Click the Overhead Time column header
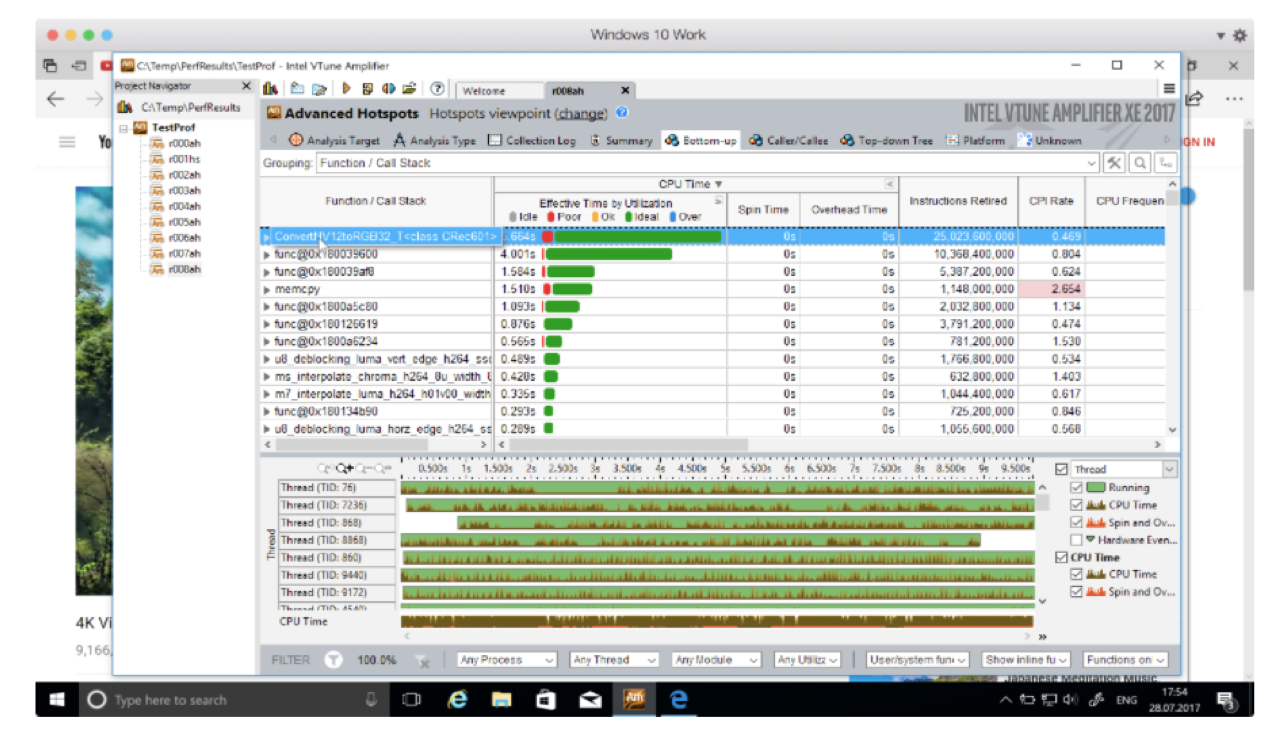Viewport: 1286px width, 740px height. [x=849, y=210]
